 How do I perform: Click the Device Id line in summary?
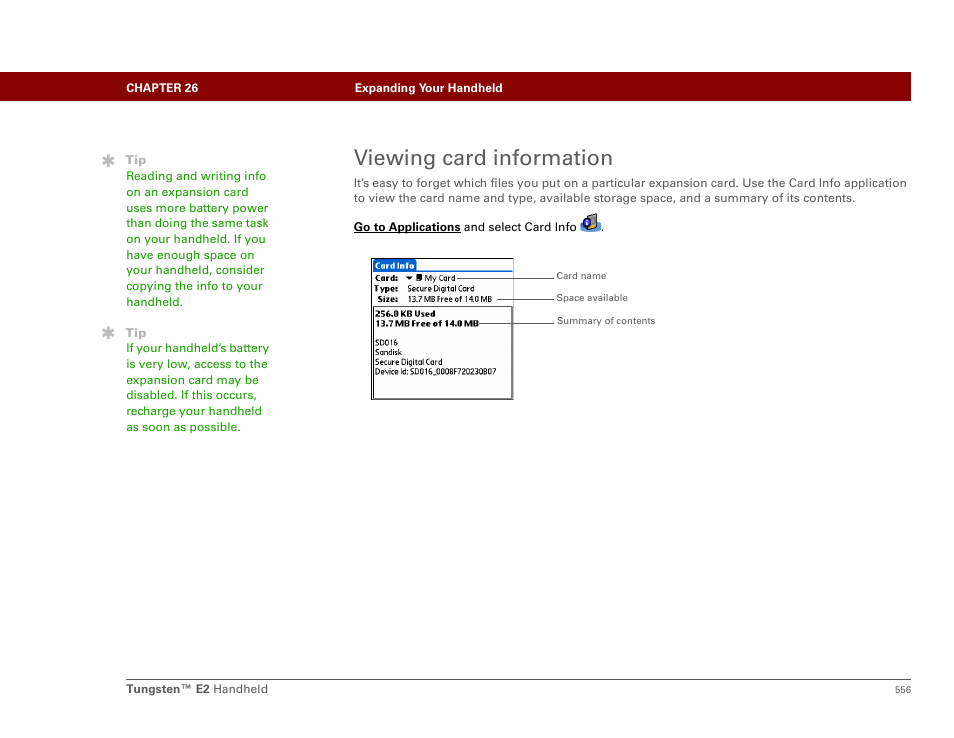(x=435, y=371)
